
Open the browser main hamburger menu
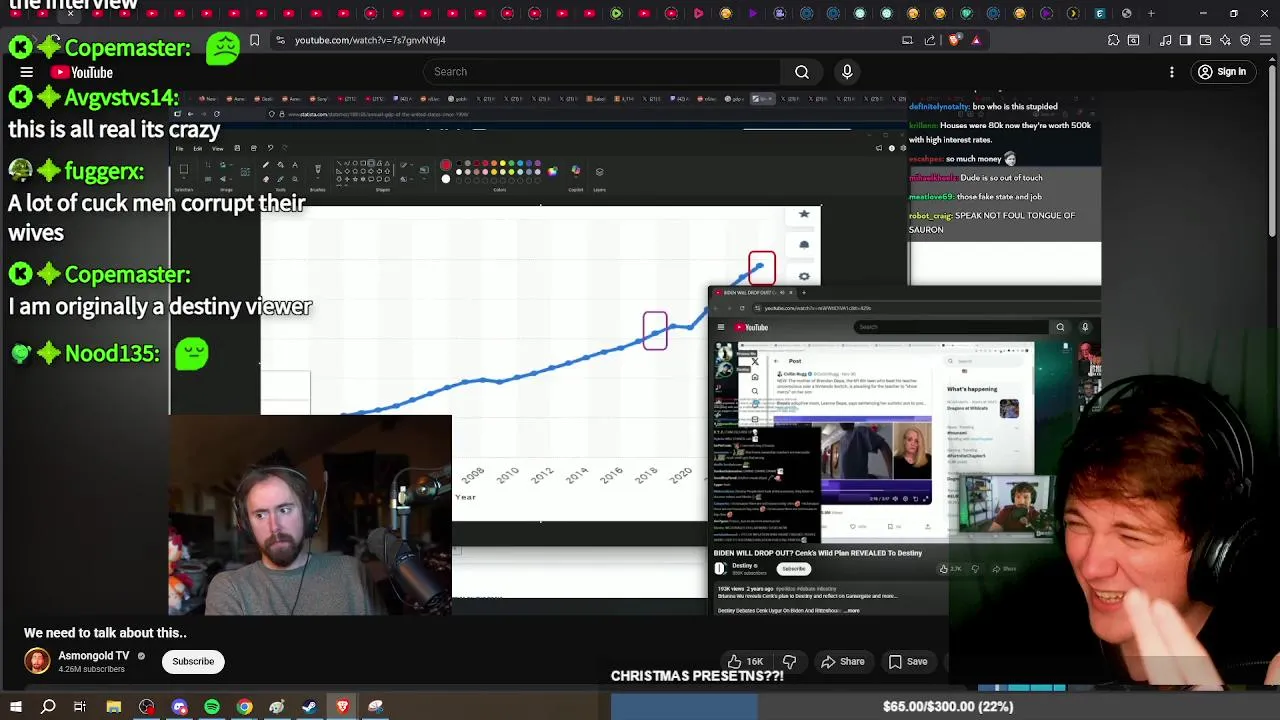coord(1265,40)
